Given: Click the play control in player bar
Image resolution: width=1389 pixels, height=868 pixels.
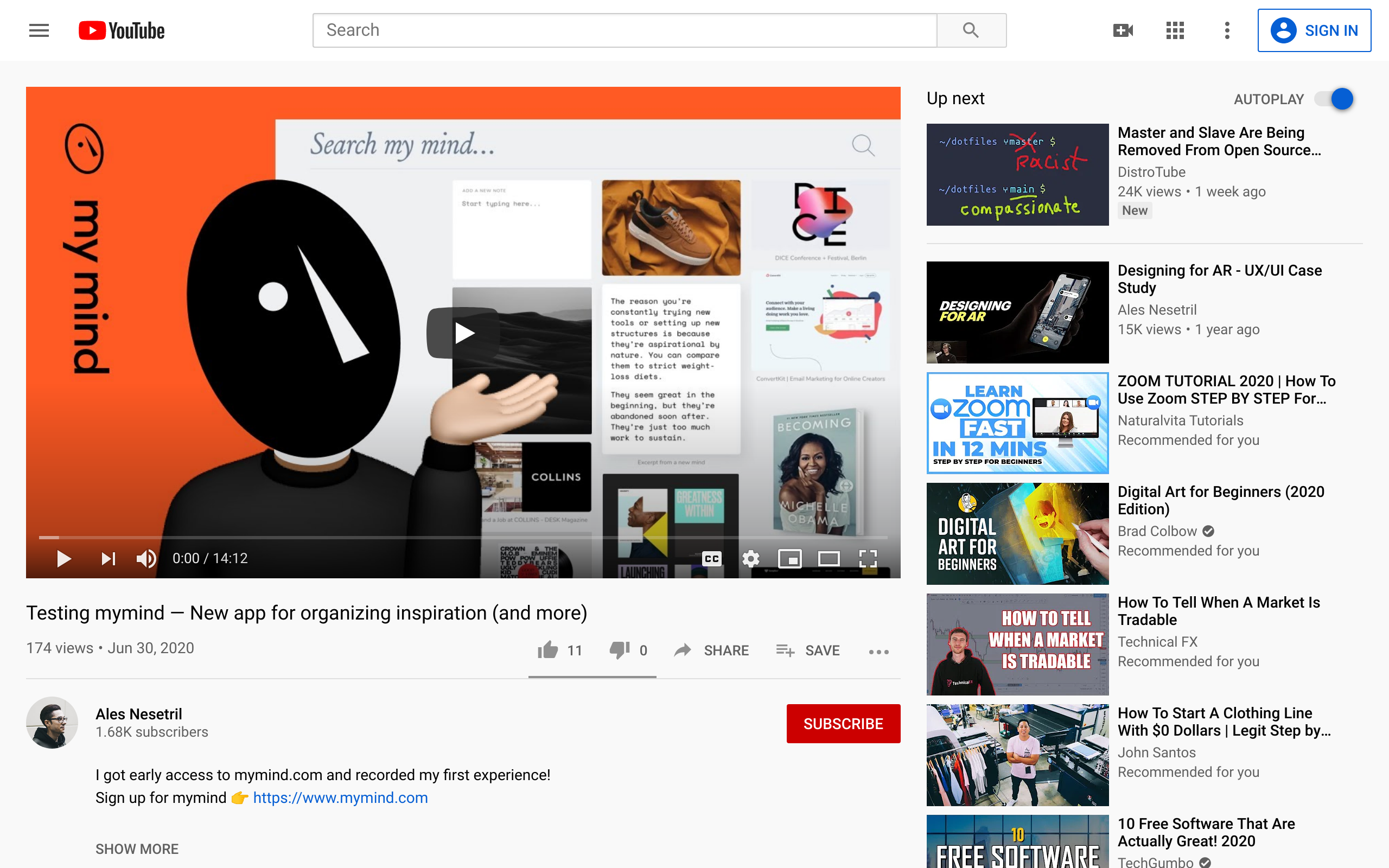Looking at the screenshot, I should click(x=63, y=559).
